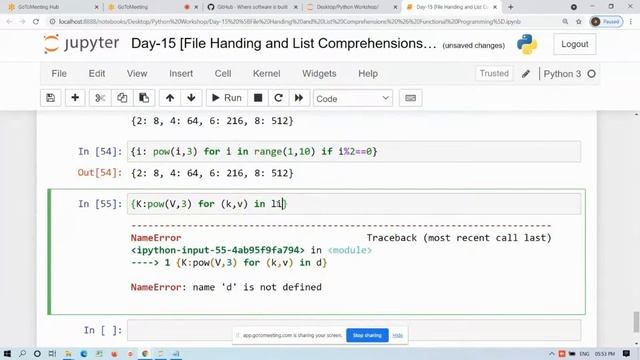Viewport: 640px width, 360px height.
Task: Switch to GoToMeeting Hub tab
Action: pyautogui.click(x=52, y=7)
